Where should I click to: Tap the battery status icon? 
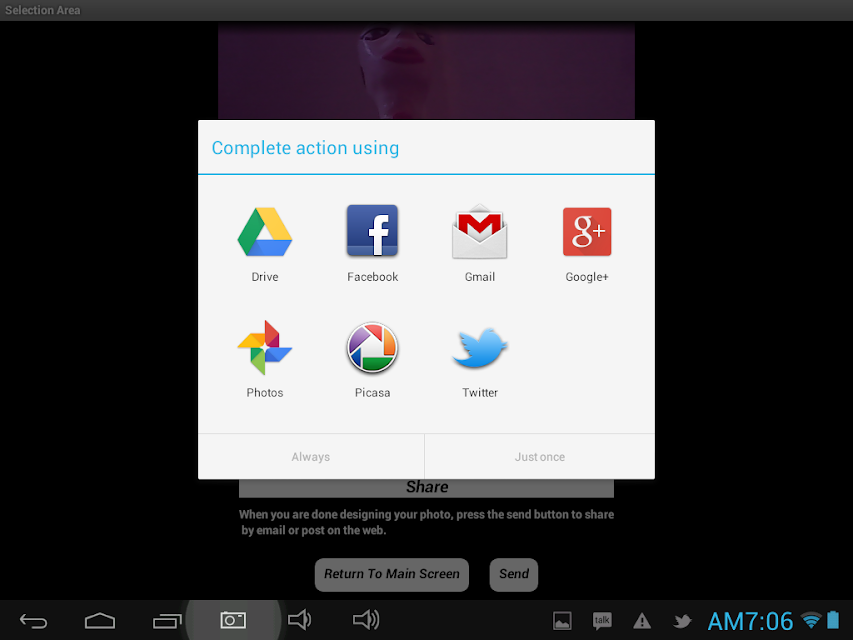pyautogui.click(x=833, y=620)
